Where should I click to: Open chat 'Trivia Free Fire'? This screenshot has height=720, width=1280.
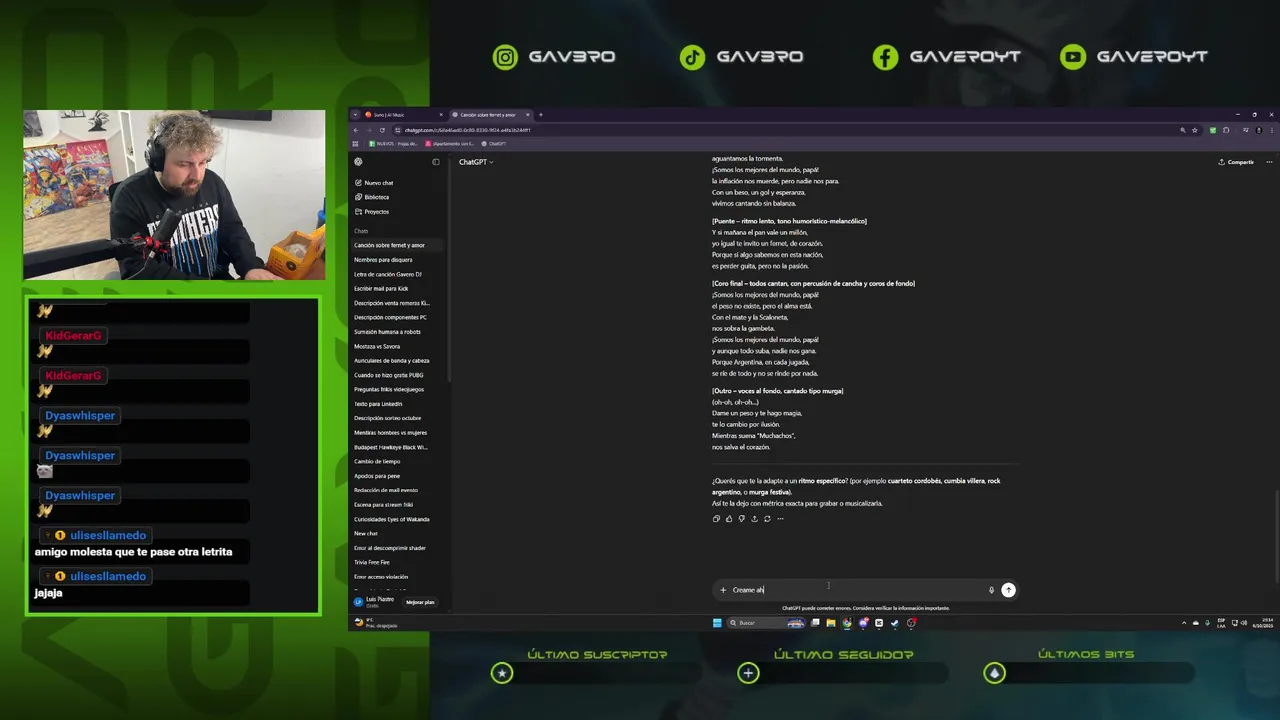point(372,562)
